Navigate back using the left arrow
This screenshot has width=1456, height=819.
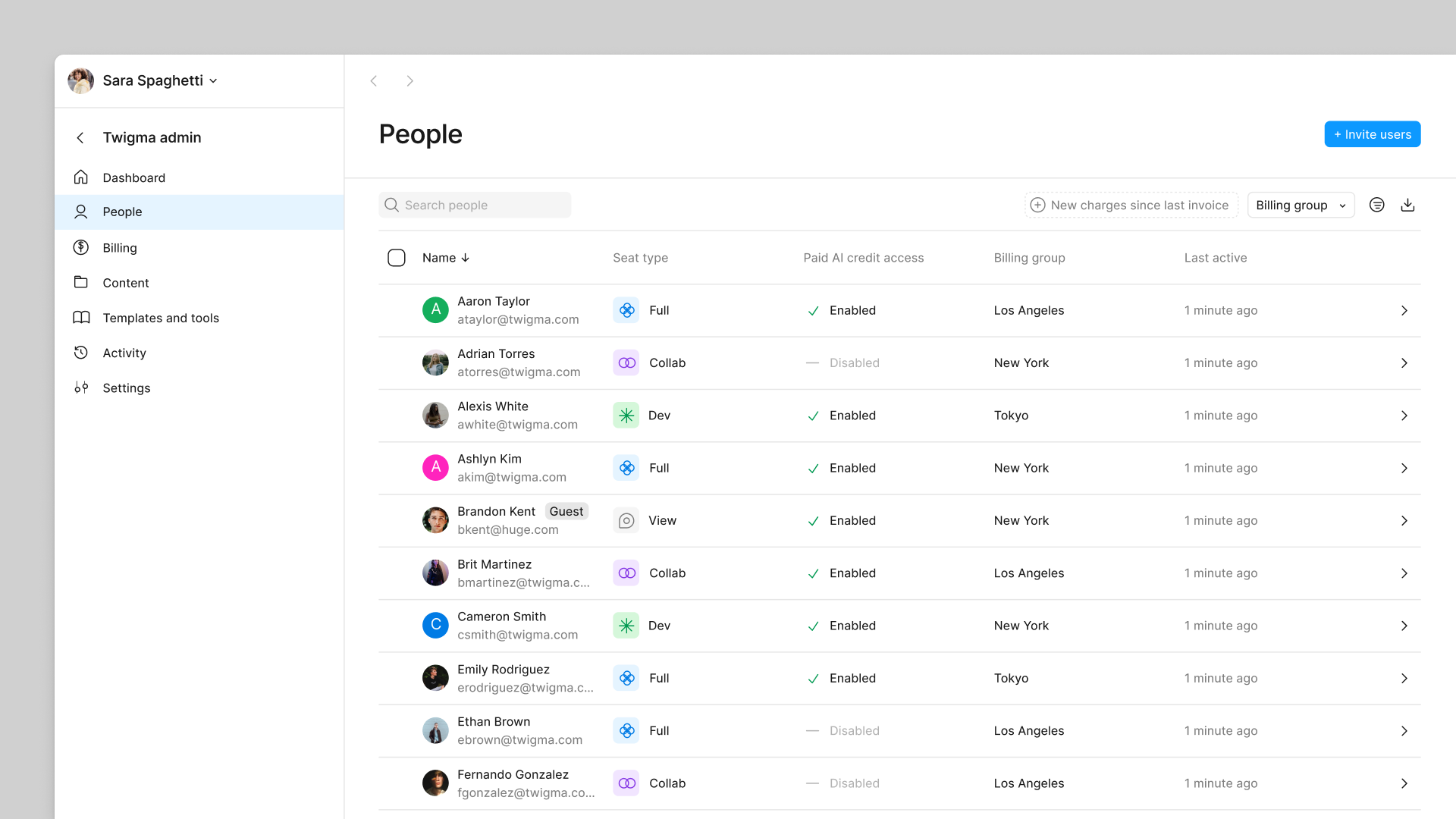tap(374, 81)
